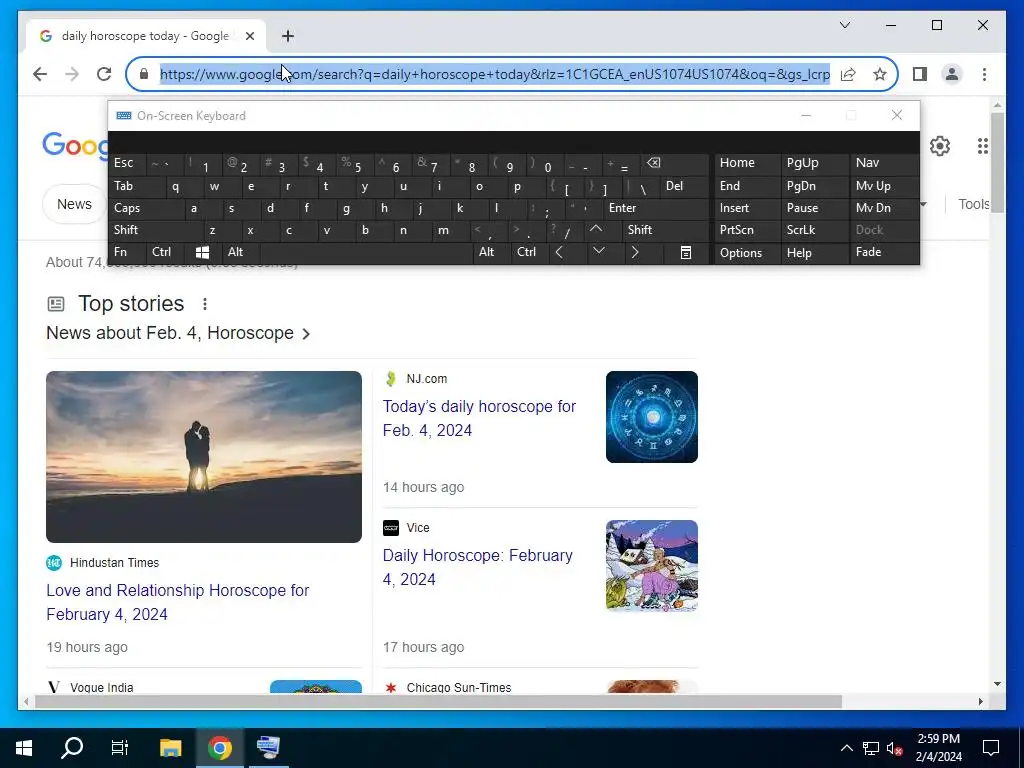1024x768 pixels.
Task: Tap the Fade key on keyboard
Action: 884,253
